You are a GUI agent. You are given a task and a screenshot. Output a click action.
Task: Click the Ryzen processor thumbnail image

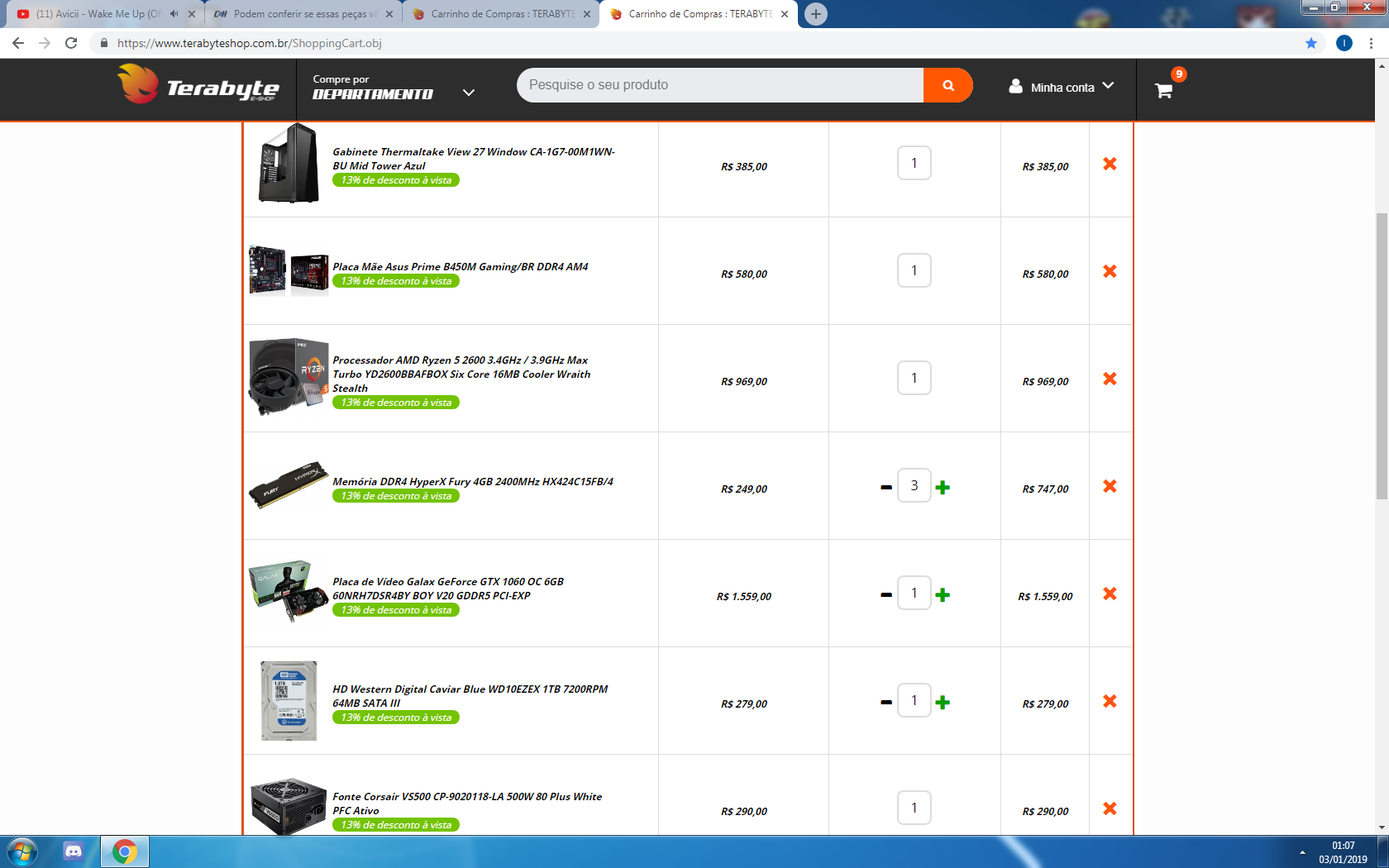point(289,377)
